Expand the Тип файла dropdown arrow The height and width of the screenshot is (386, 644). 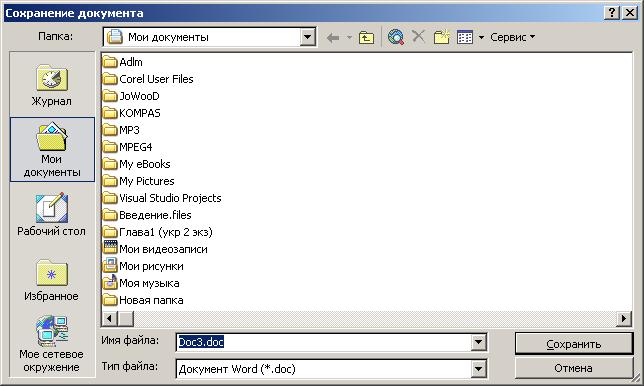[x=478, y=369]
